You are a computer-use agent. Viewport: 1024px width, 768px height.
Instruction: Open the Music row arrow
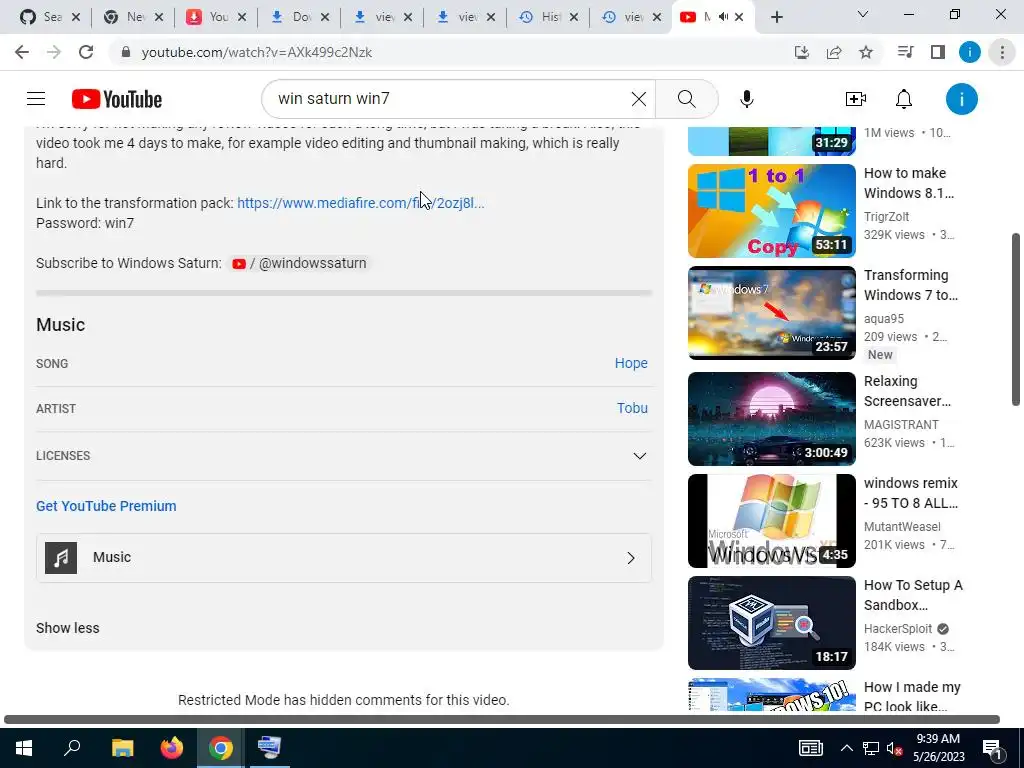pyautogui.click(x=631, y=558)
